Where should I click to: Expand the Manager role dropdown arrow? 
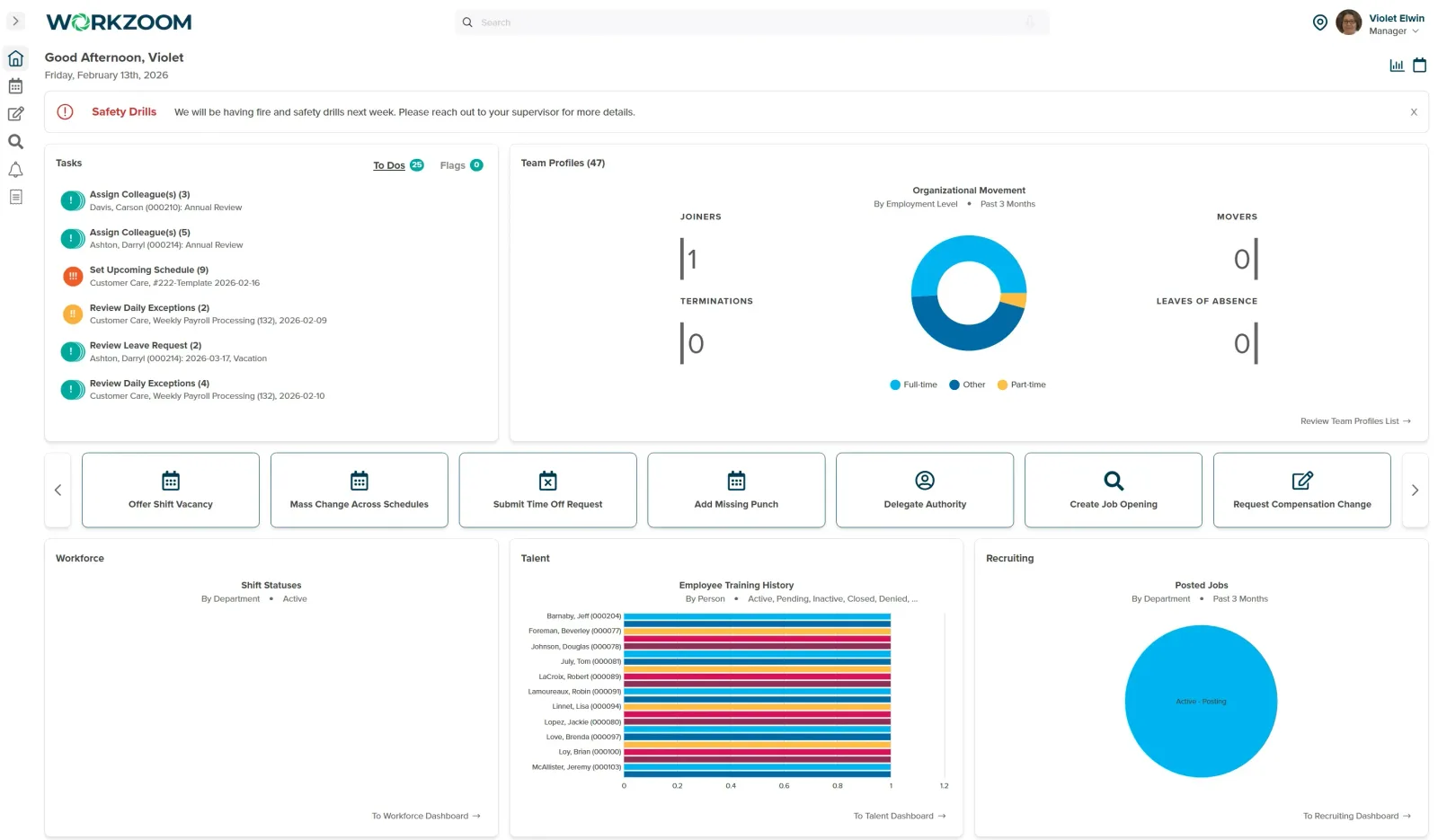click(x=1416, y=31)
